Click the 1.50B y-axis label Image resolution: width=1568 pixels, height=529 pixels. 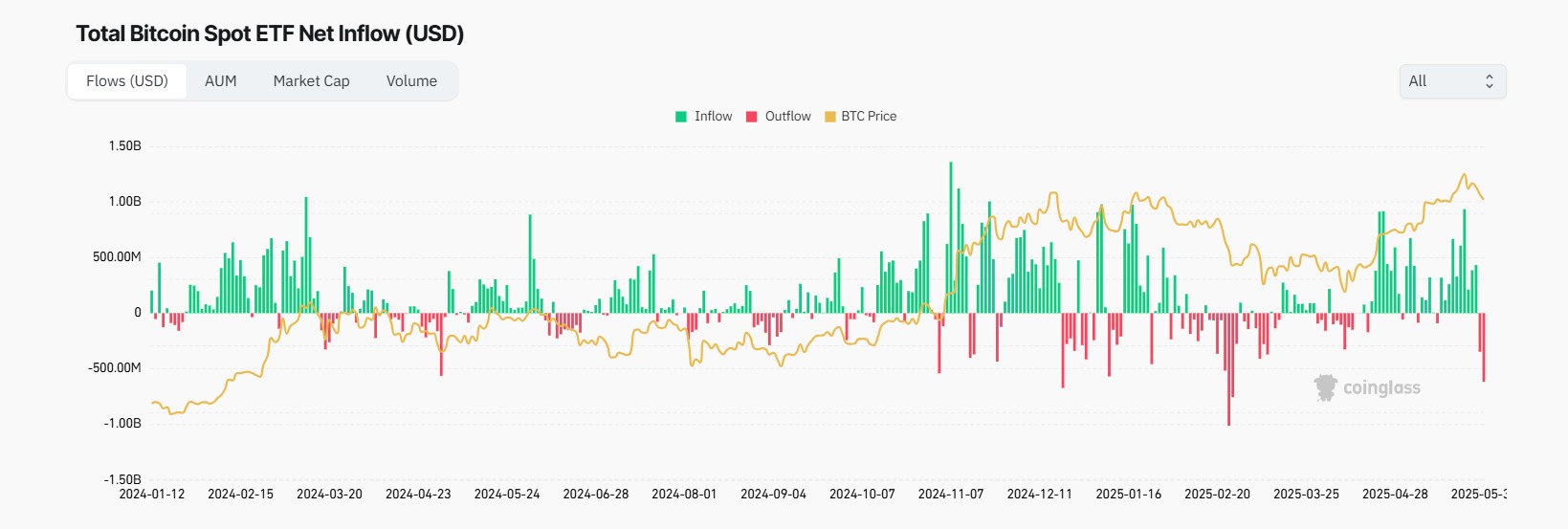(x=124, y=146)
